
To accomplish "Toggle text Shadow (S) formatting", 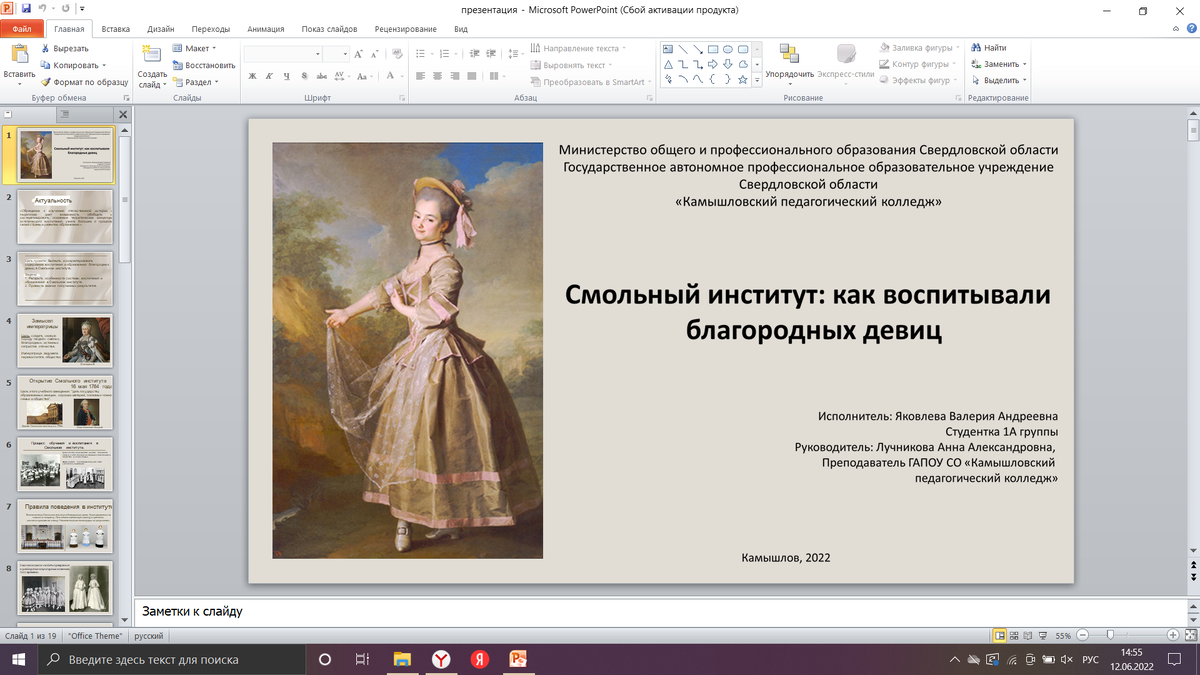I will (x=304, y=77).
